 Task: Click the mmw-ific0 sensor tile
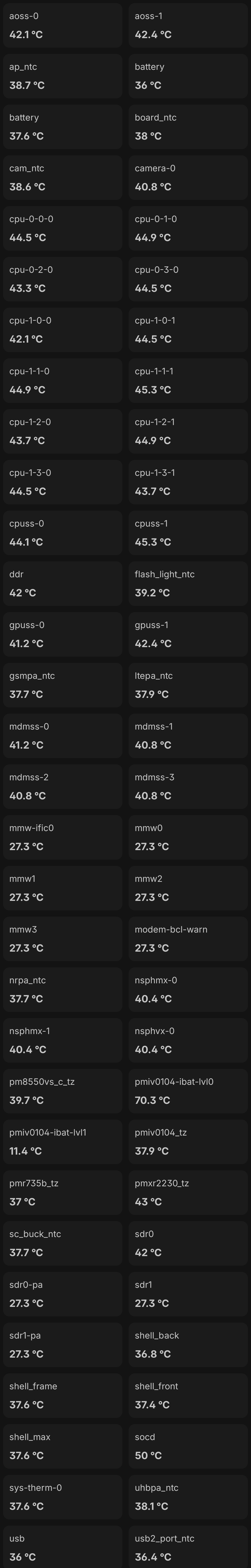coord(63,837)
